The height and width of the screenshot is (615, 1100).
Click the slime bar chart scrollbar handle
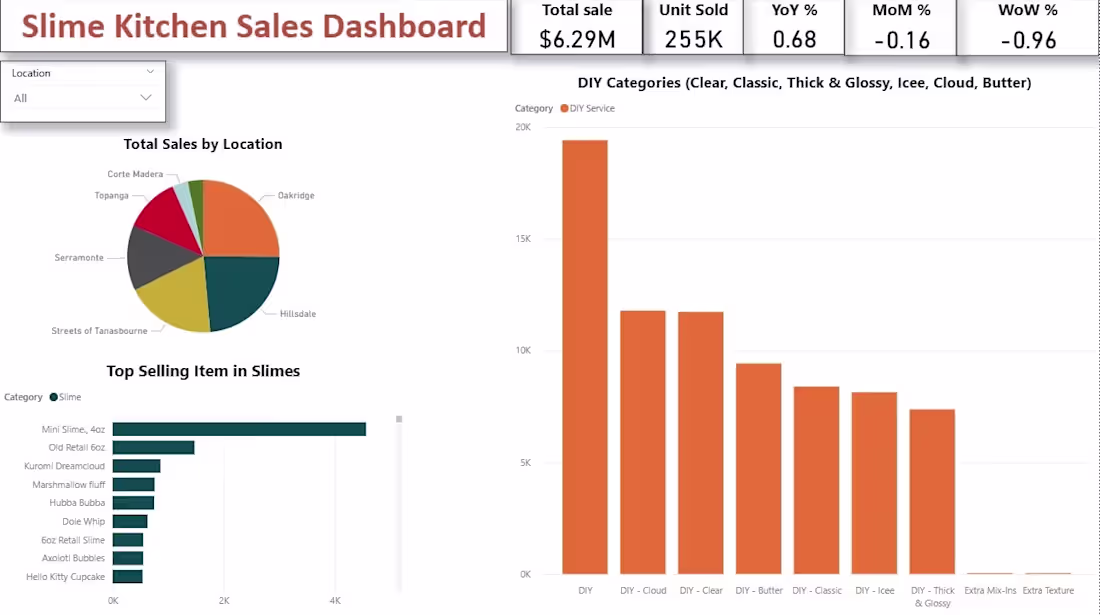click(x=399, y=419)
